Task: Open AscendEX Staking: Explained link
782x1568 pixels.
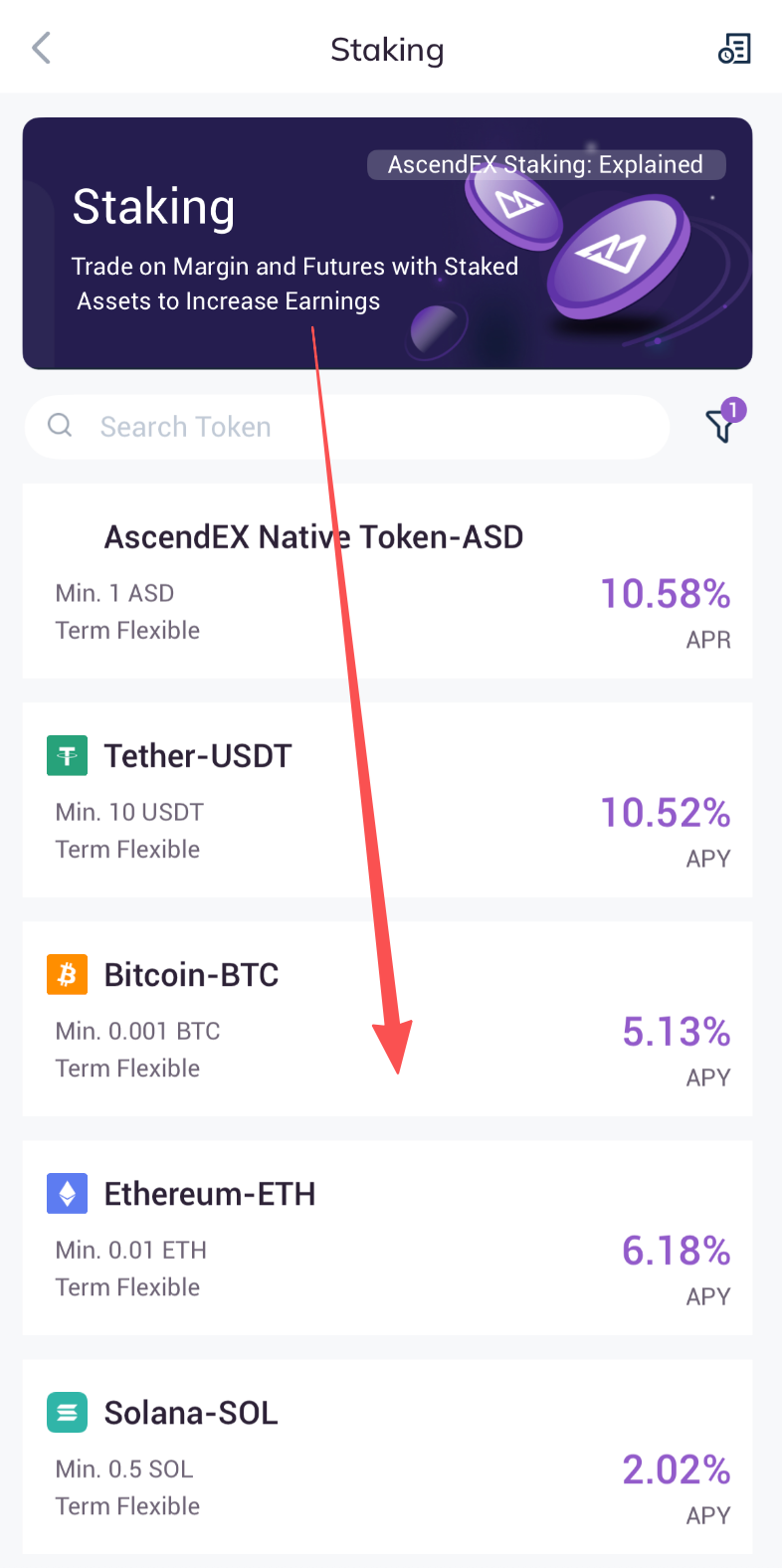Action: click(545, 165)
